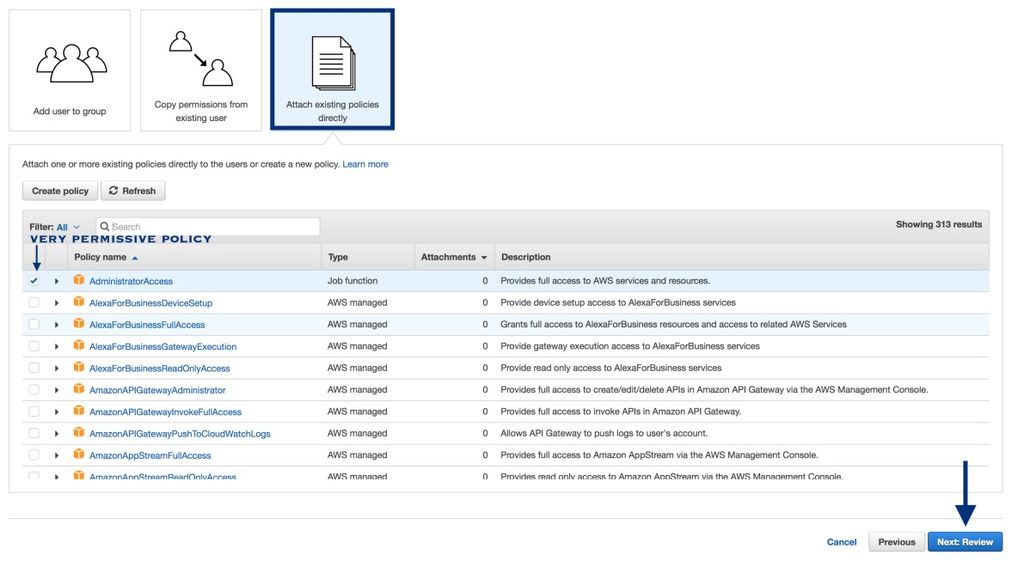Click the AlexaForBusinessFullAccess policy box icon
The width and height of the screenshot is (1024, 567).
tap(79, 324)
